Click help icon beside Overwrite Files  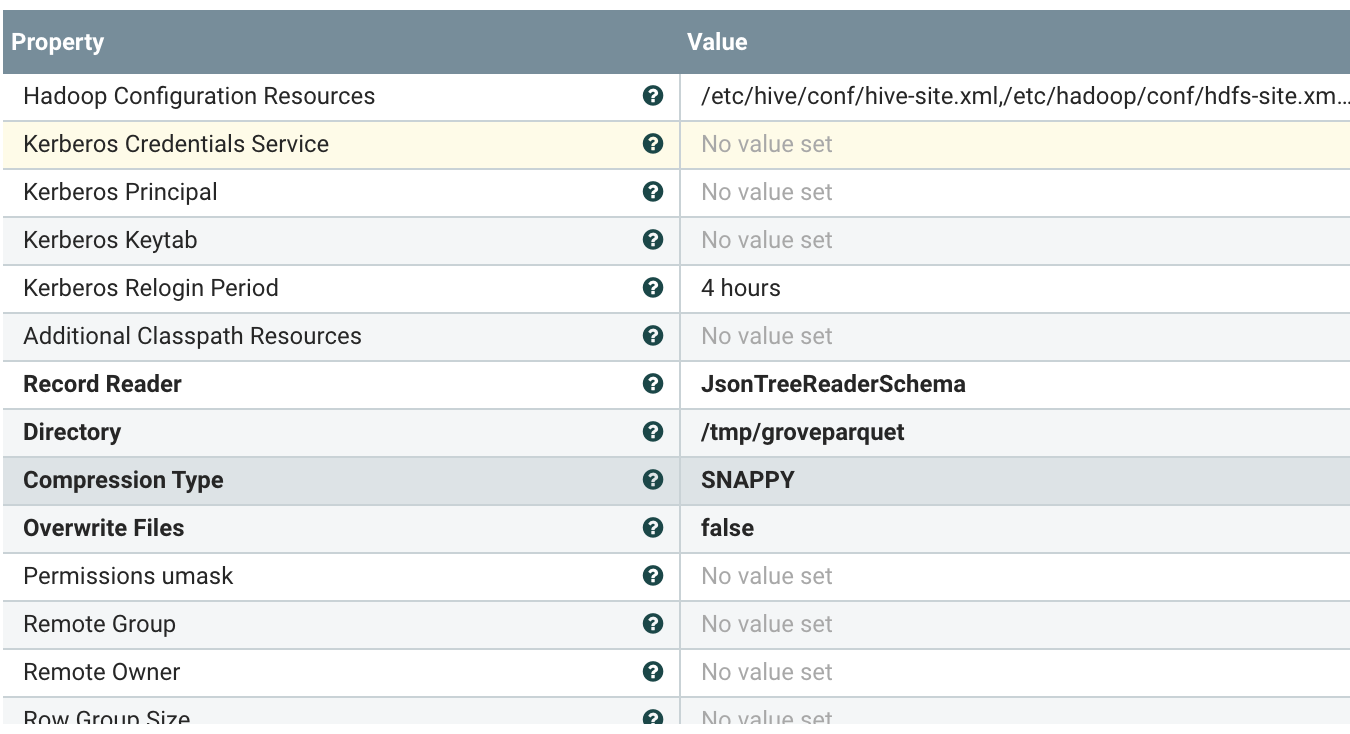[653, 528]
